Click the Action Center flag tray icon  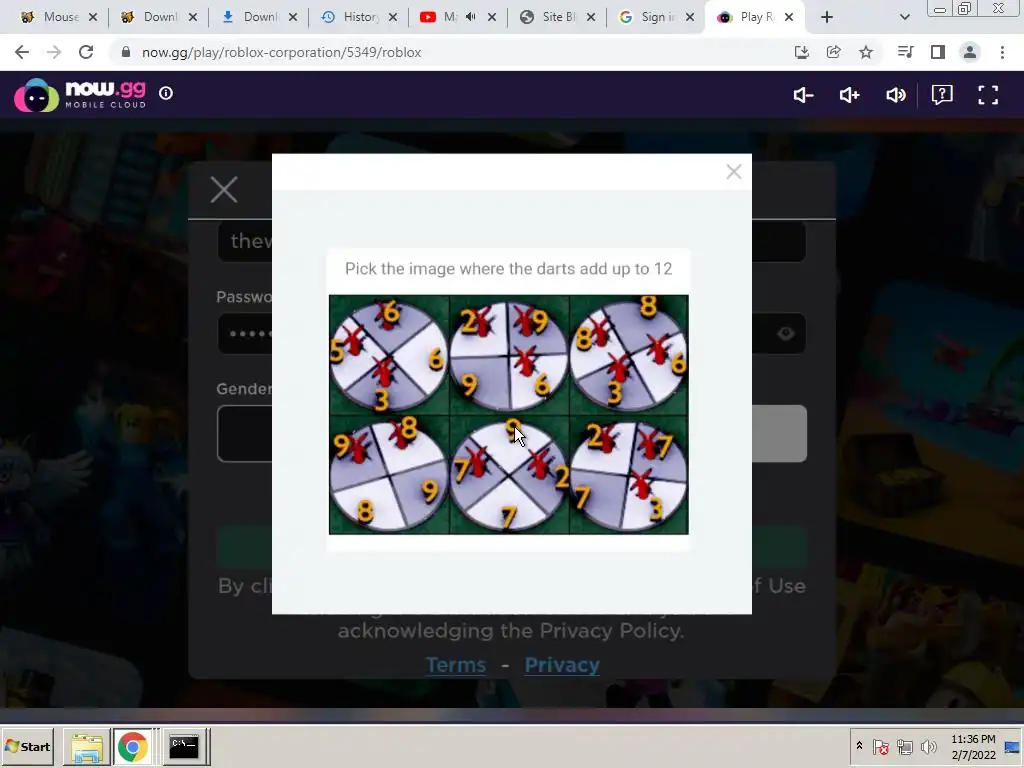click(x=880, y=746)
